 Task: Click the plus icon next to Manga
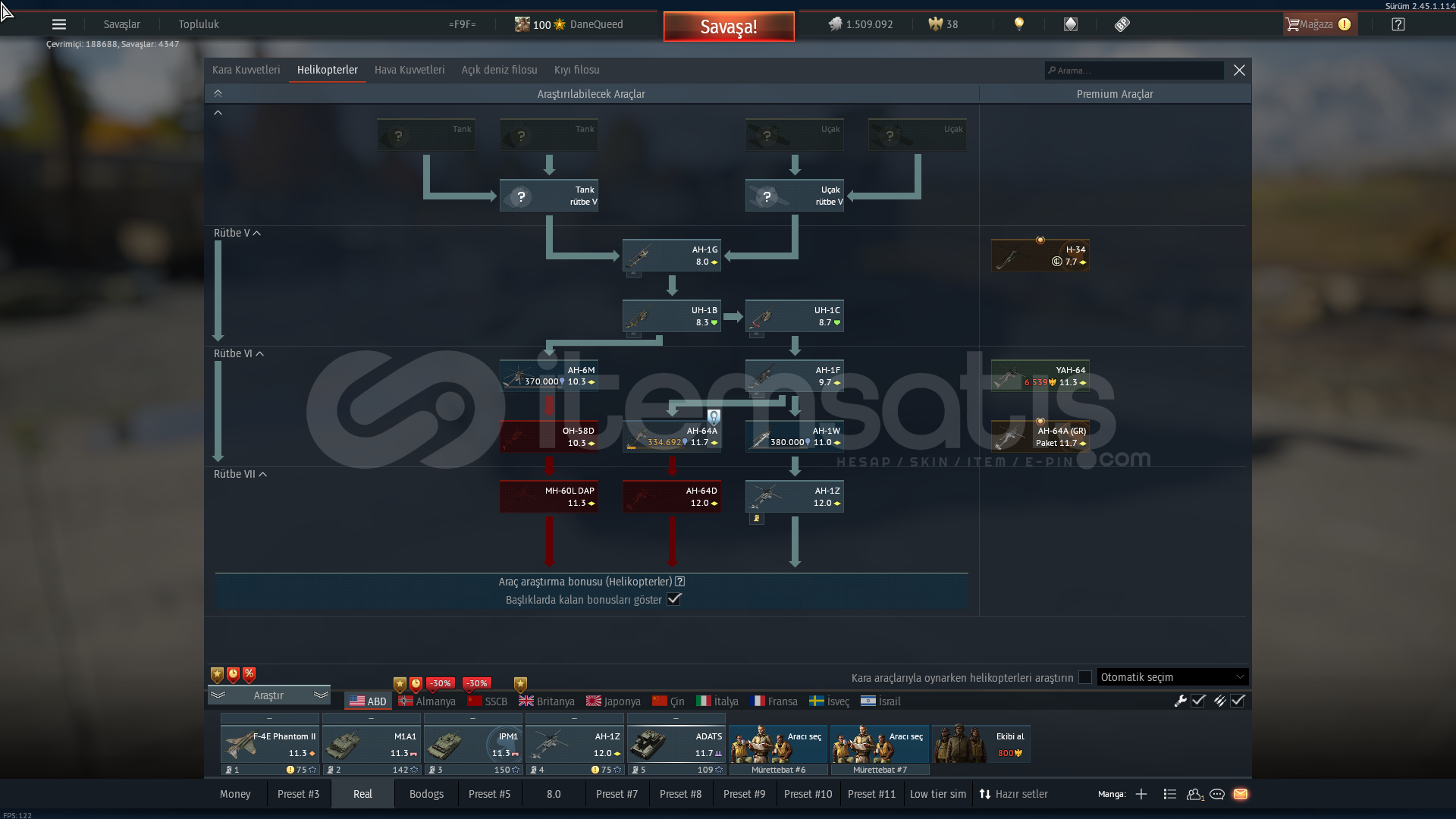click(1141, 794)
